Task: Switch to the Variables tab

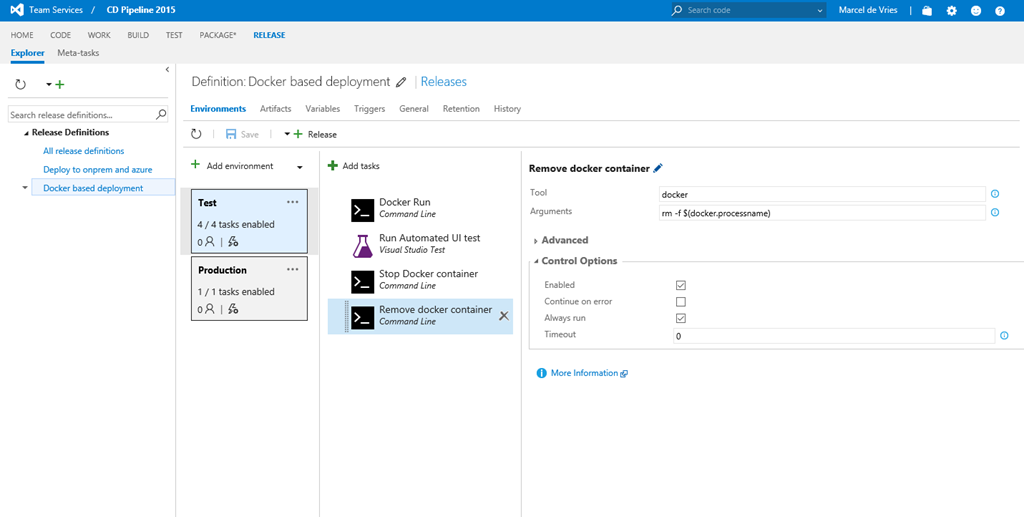Action: point(322,109)
